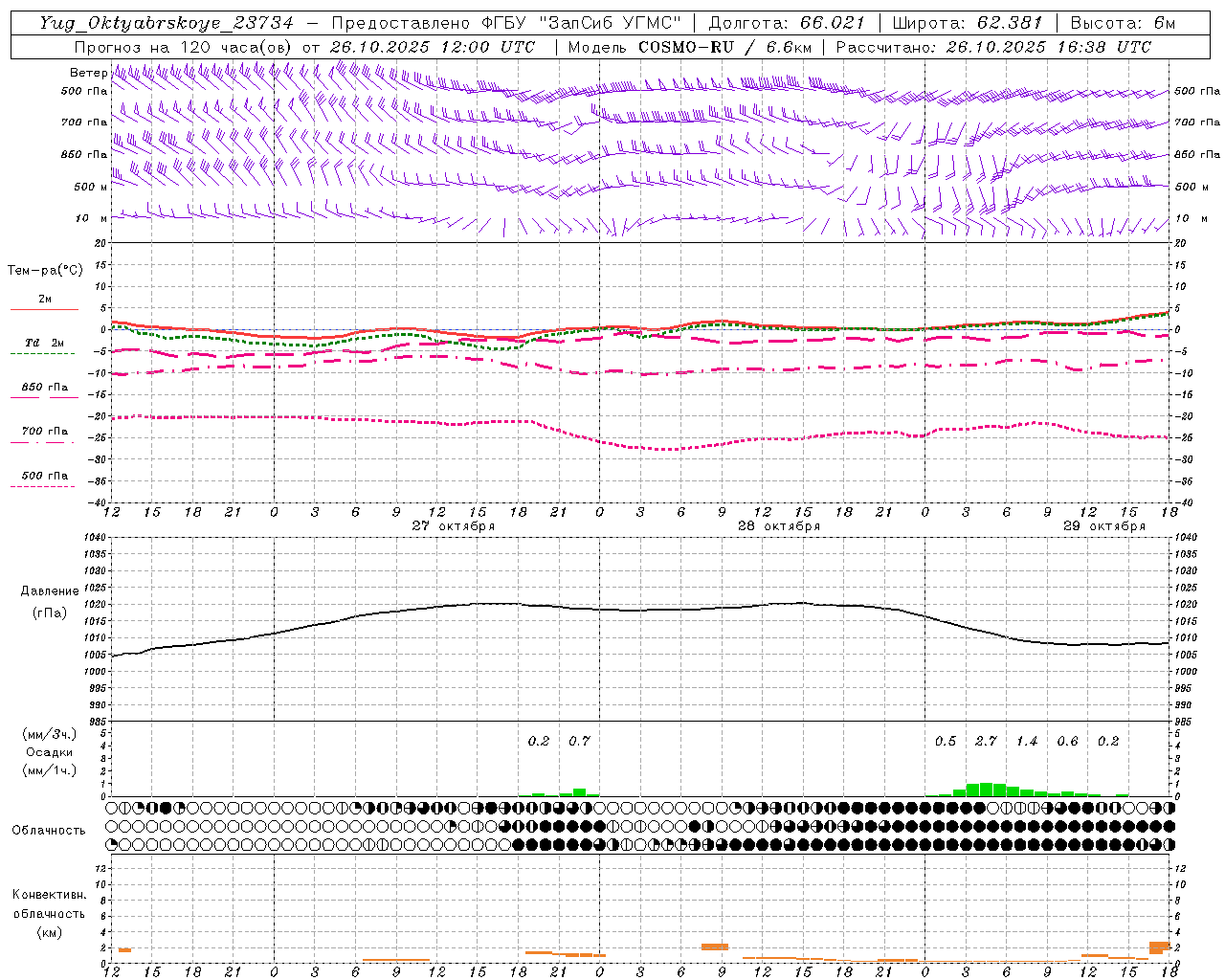This screenshot has height=980, width=1225.
Task: Select the model name COSMO-RU / 6.6км
Action: [724, 47]
